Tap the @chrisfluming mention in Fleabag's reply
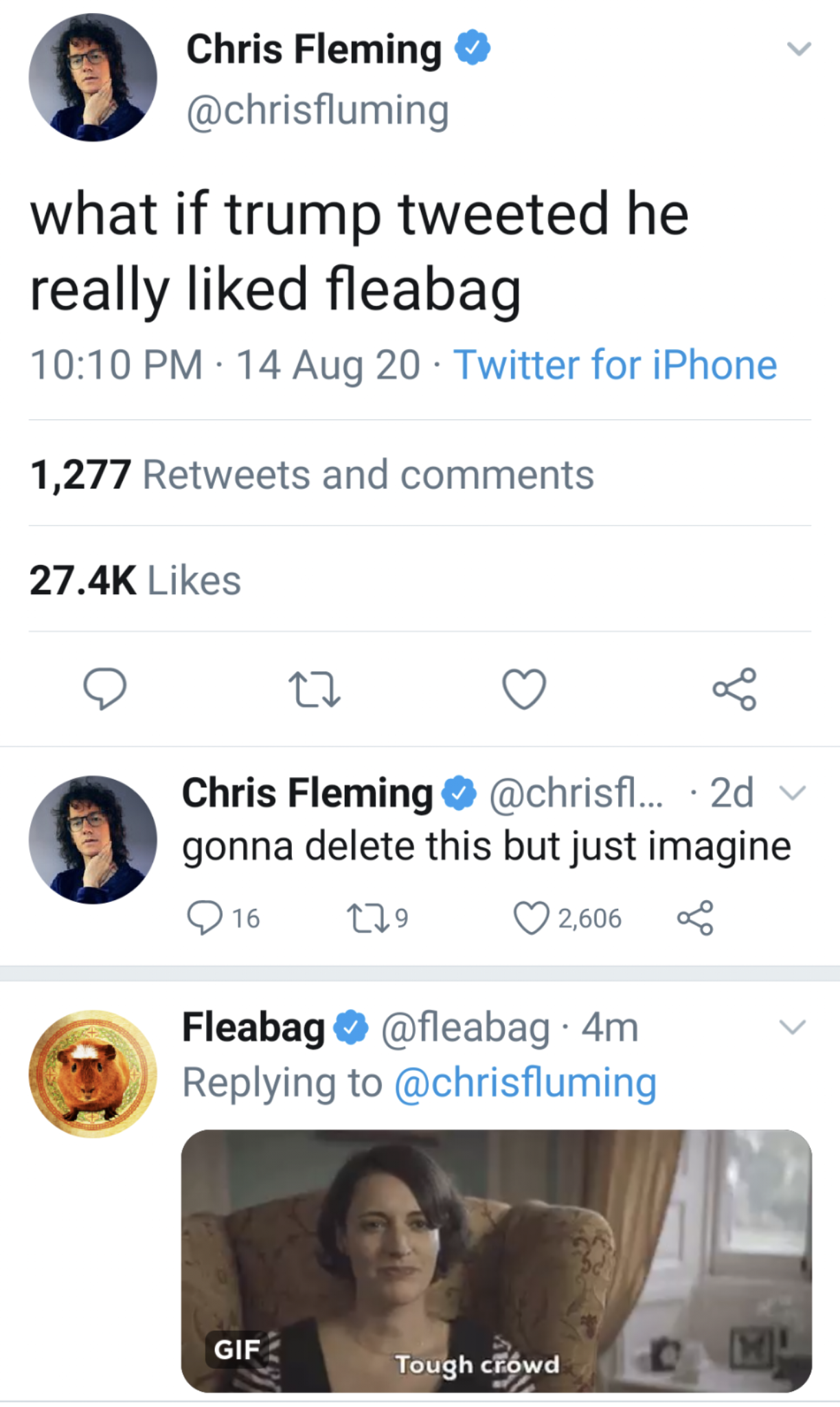This screenshot has width=840, height=1407. point(525,1082)
